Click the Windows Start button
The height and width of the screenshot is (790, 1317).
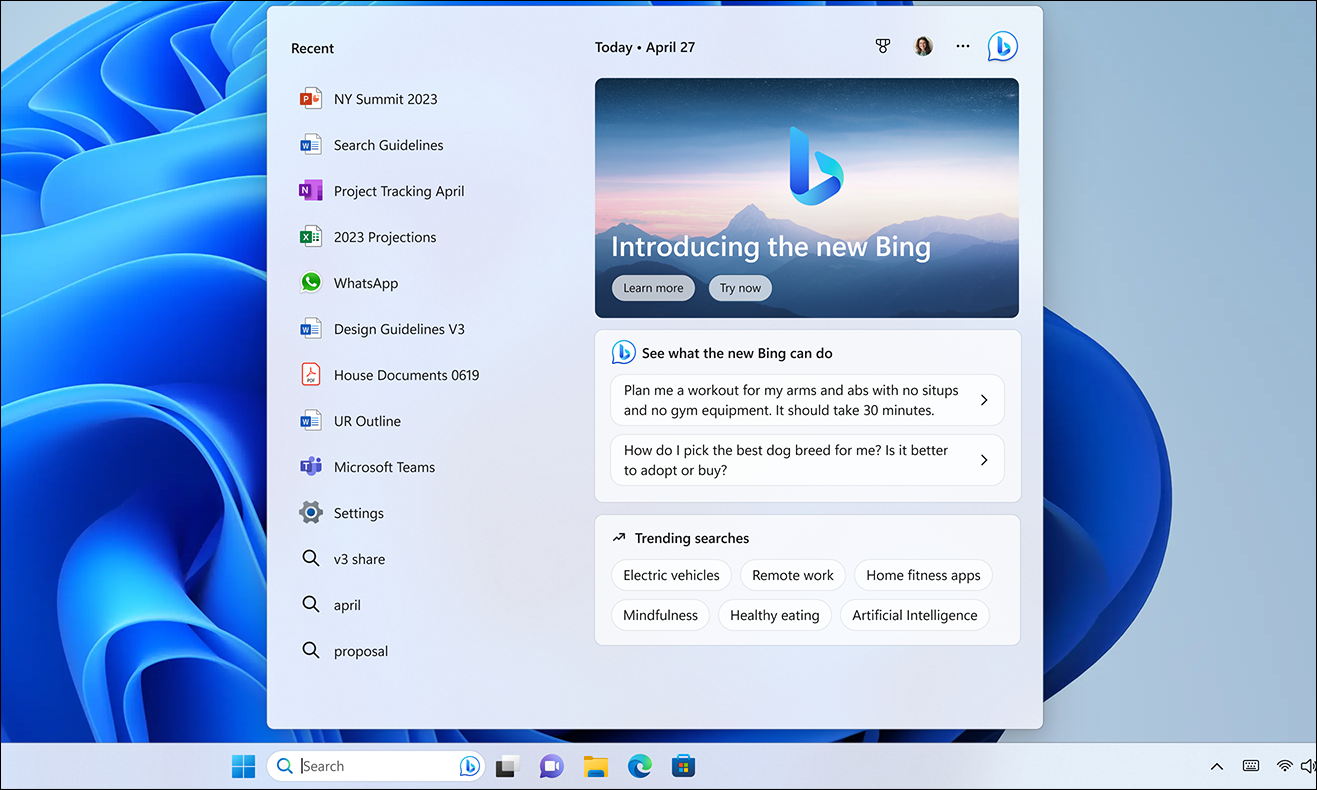pos(243,766)
